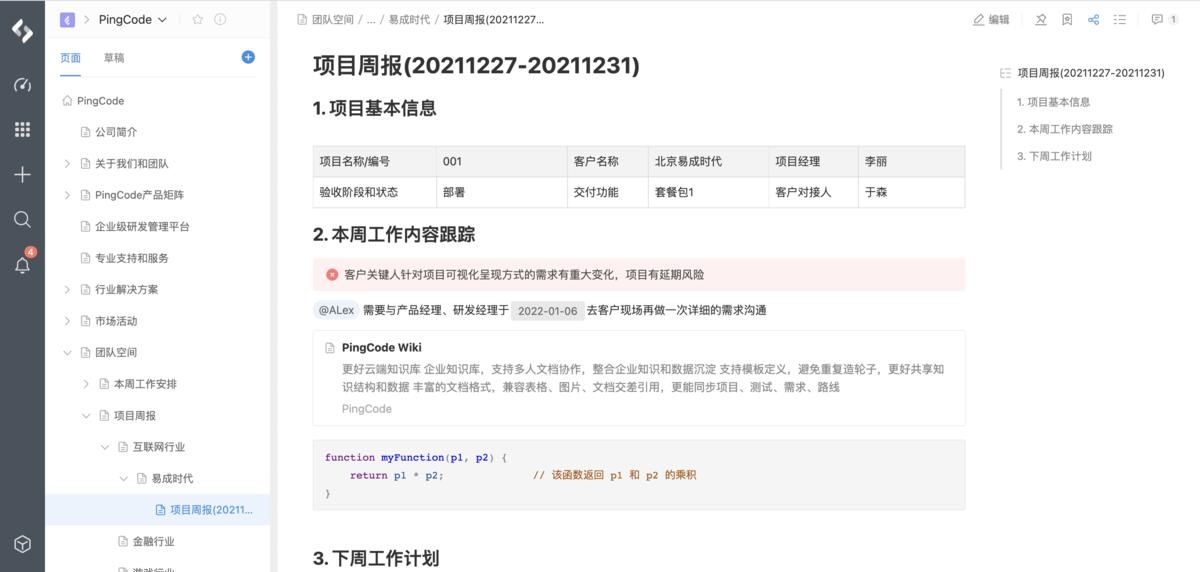Collapse the 易成时代 tree node

click(x=124, y=478)
